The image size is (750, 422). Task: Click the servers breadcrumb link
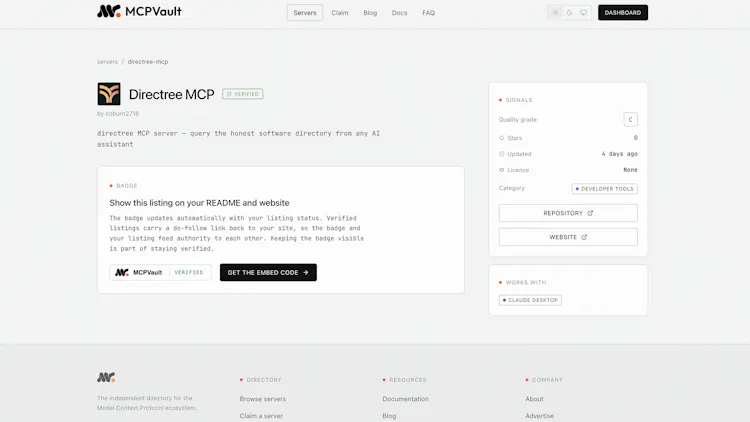pos(107,62)
